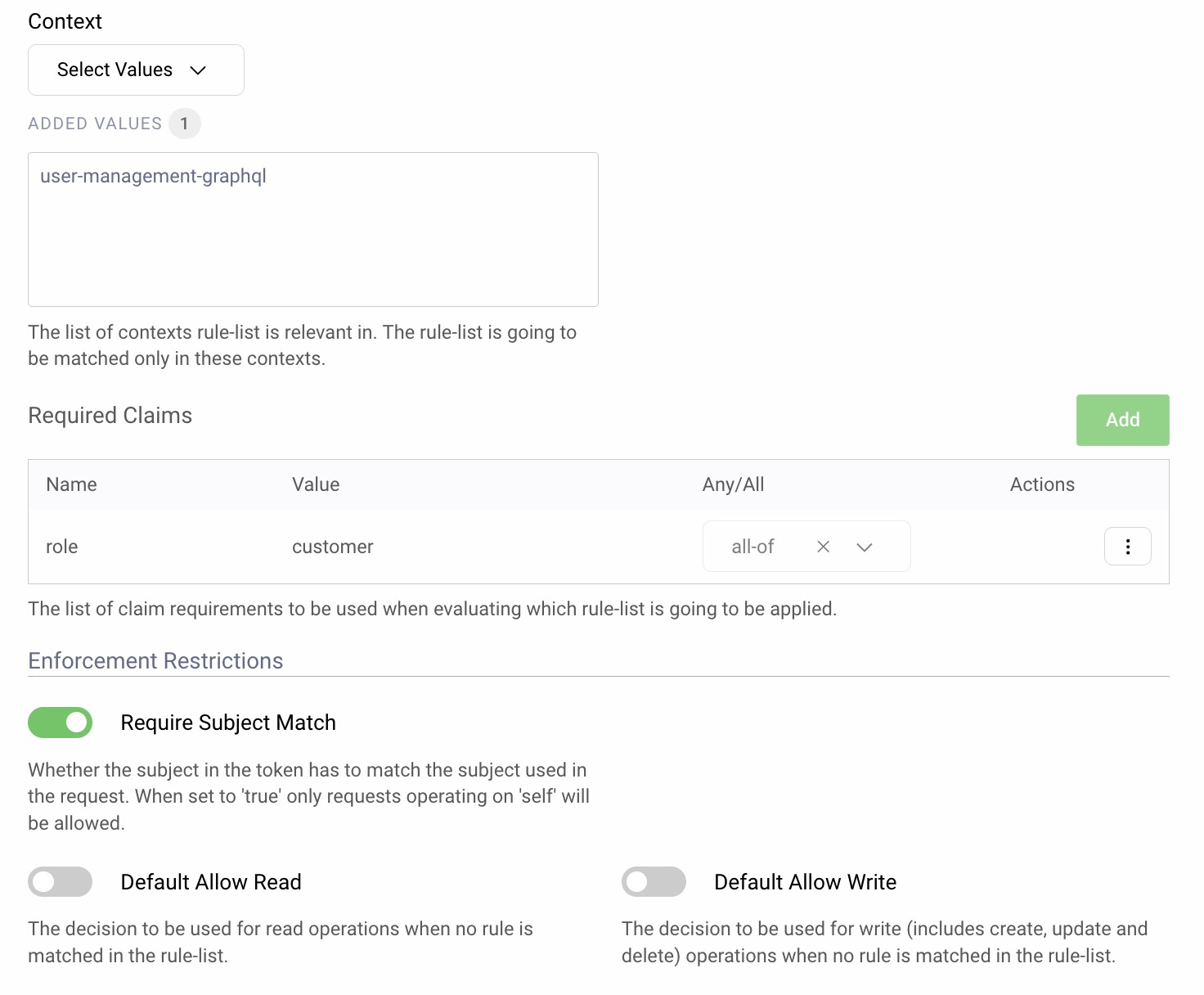Viewport: 1204px width, 995px height.
Task: Expand the all-of dropdown chevron
Action: click(x=865, y=547)
